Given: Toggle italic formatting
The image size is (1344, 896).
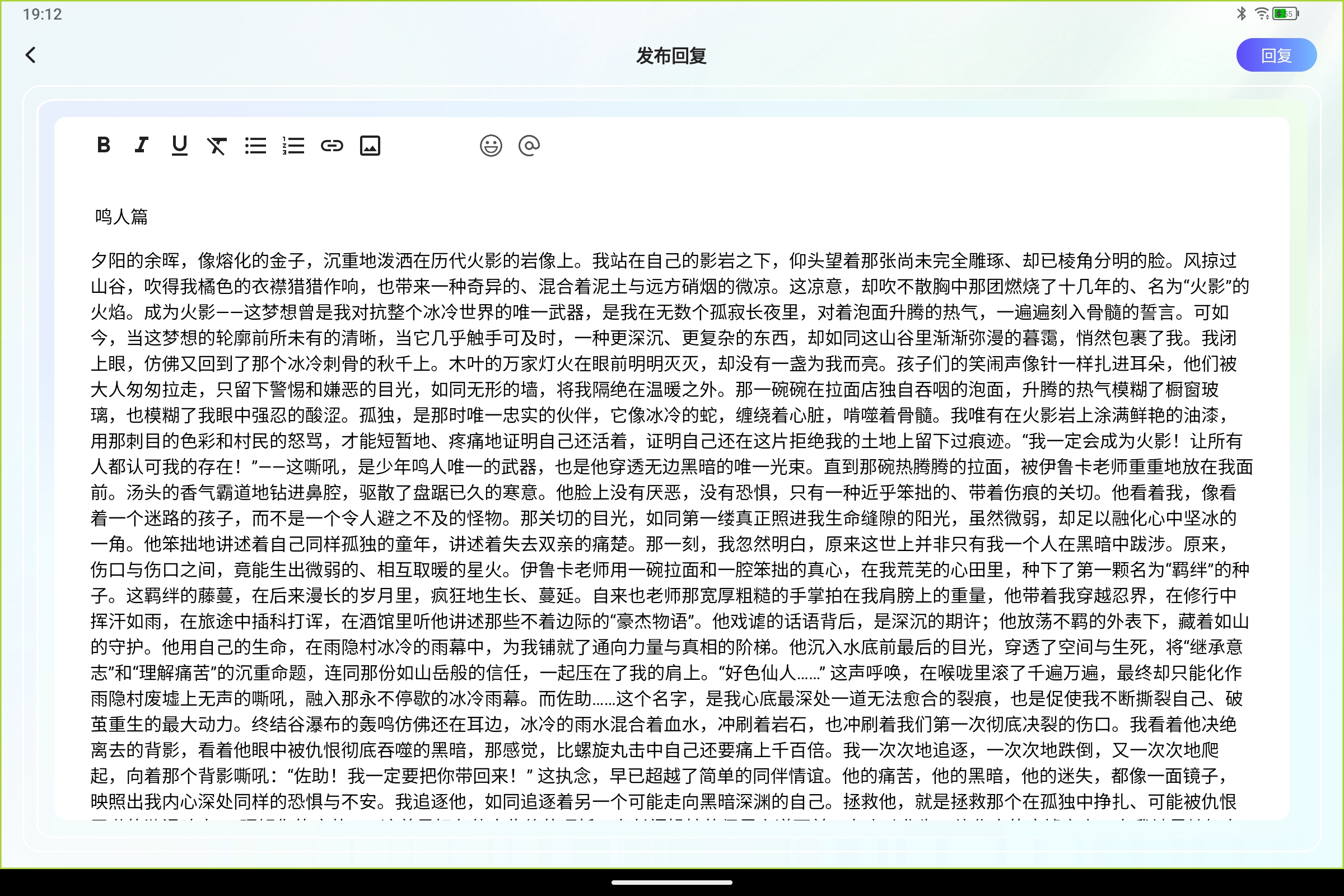Looking at the screenshot, I should (x=141, y=146).
